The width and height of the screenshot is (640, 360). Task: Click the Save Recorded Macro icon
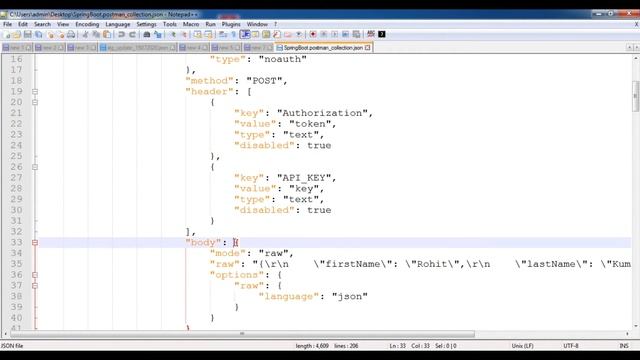(356, 34)
